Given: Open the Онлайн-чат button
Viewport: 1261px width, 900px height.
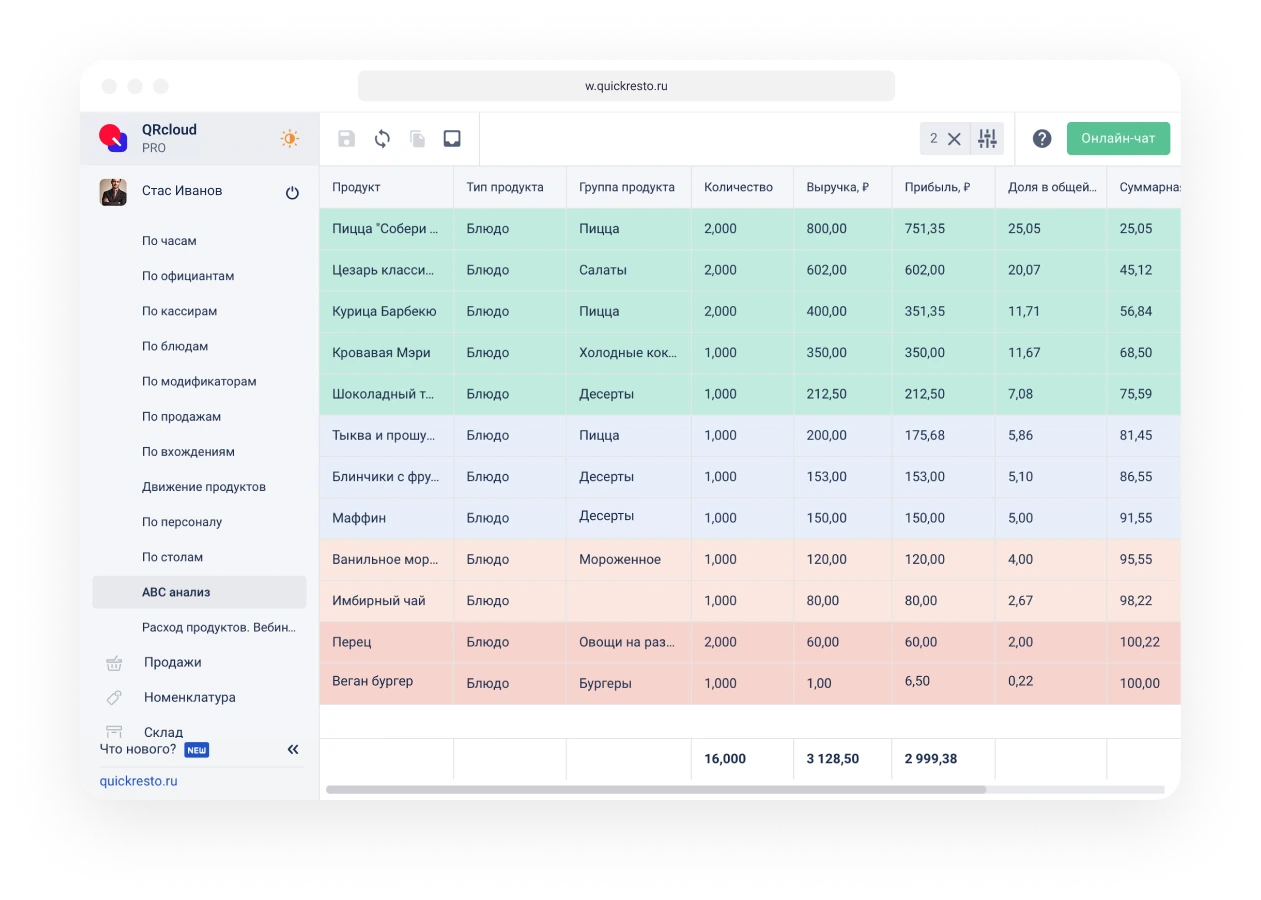Looking at the screenshot, I should pyautogui.click(x=1118, y=138).
